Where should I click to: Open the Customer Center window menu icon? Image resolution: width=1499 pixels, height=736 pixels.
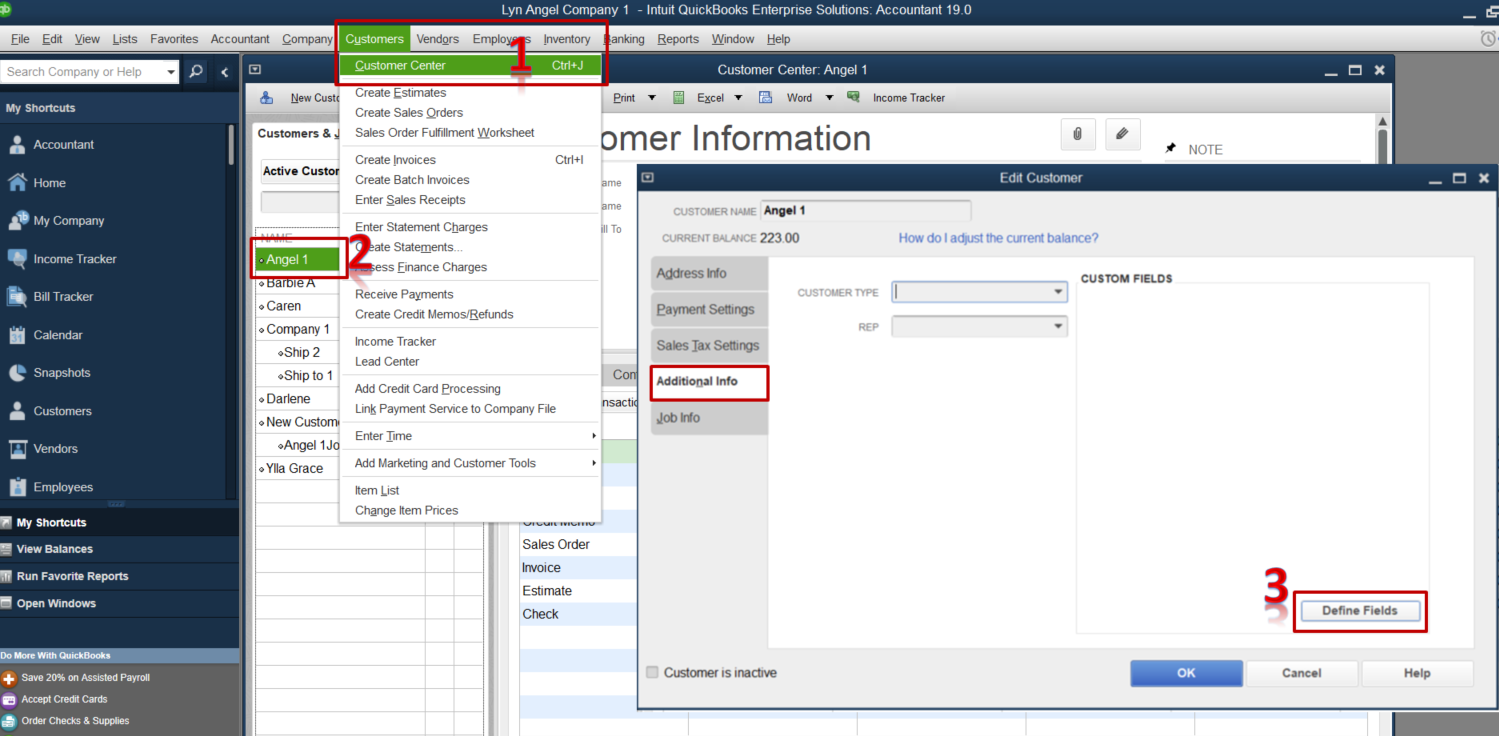[255, 70]
